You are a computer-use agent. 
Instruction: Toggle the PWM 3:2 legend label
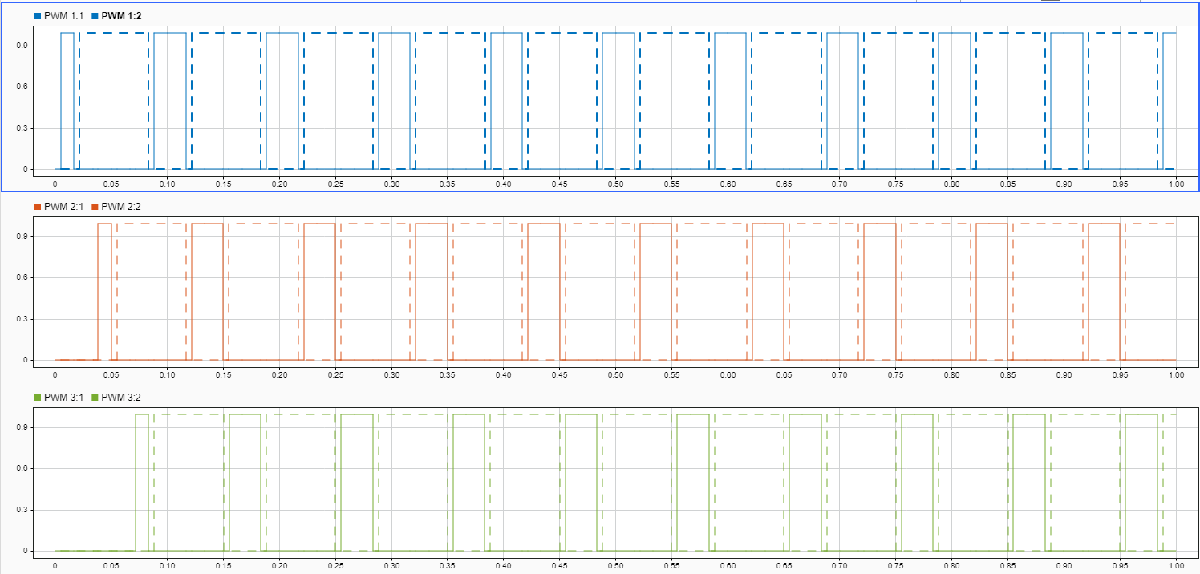coord(122,397)
